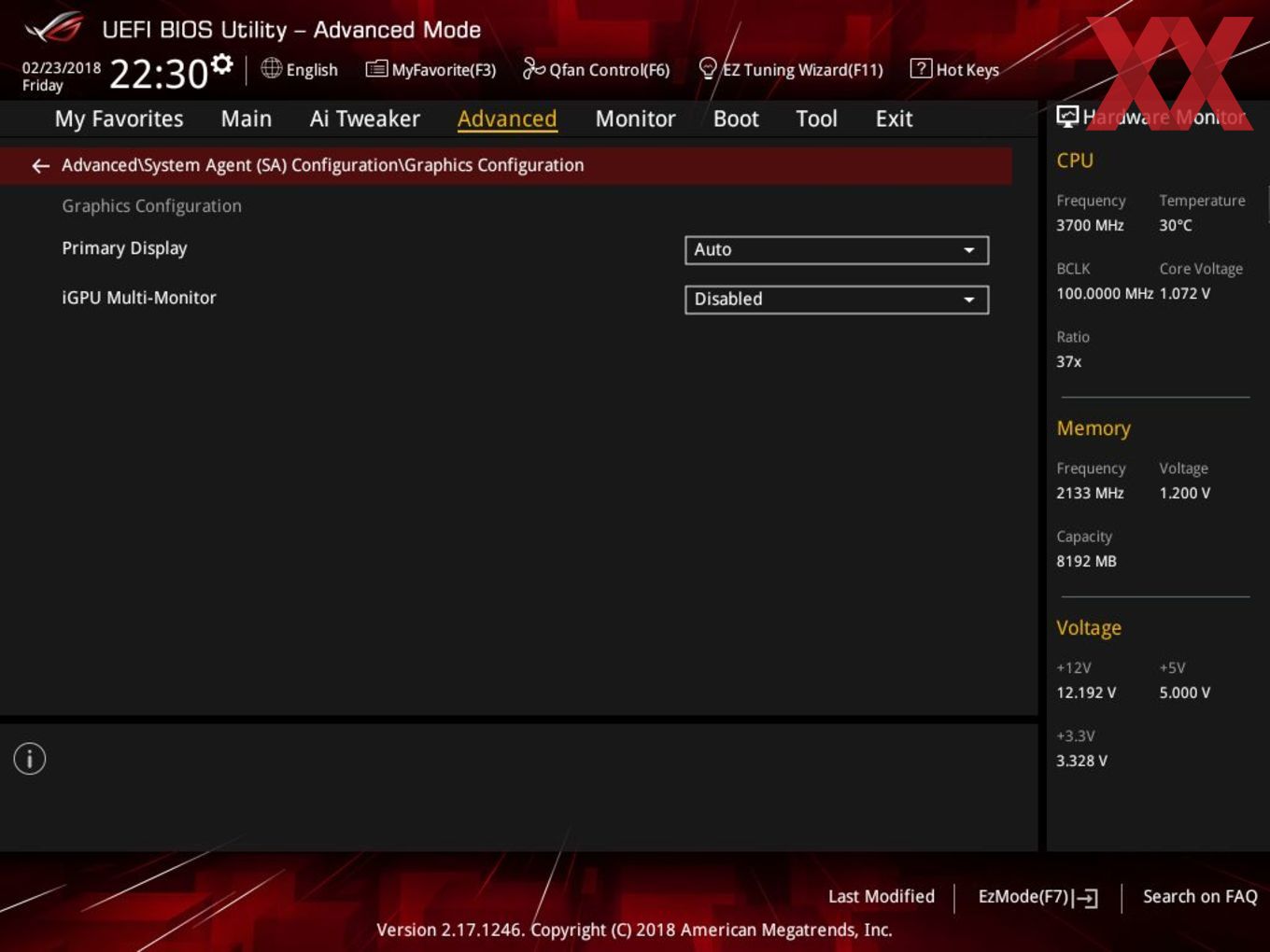Click the Primary Display dropdown arrow

[x=969, y=250]
